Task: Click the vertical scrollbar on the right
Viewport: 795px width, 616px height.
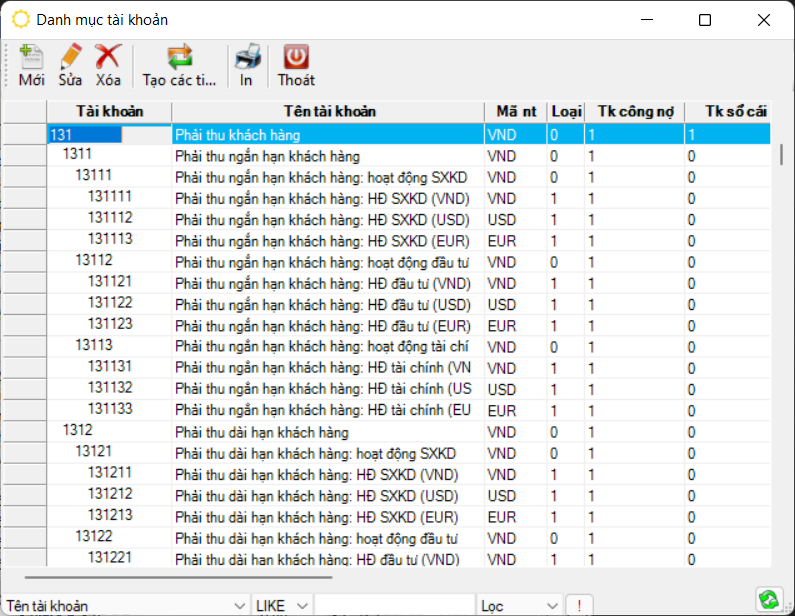Action: click(x=781, y=155)
